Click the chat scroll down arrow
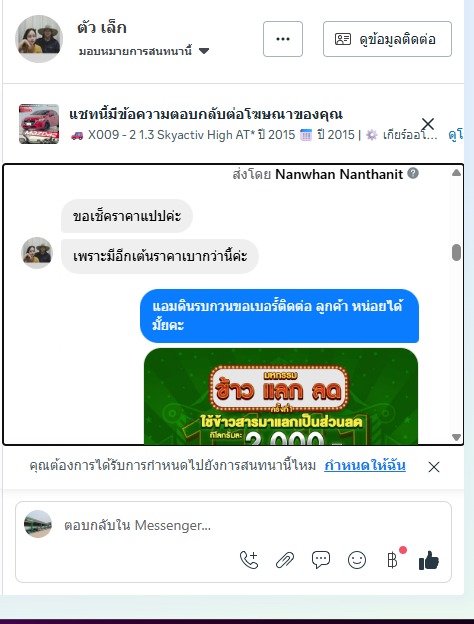This screenshot has width=474, height=624. point(456,437)
